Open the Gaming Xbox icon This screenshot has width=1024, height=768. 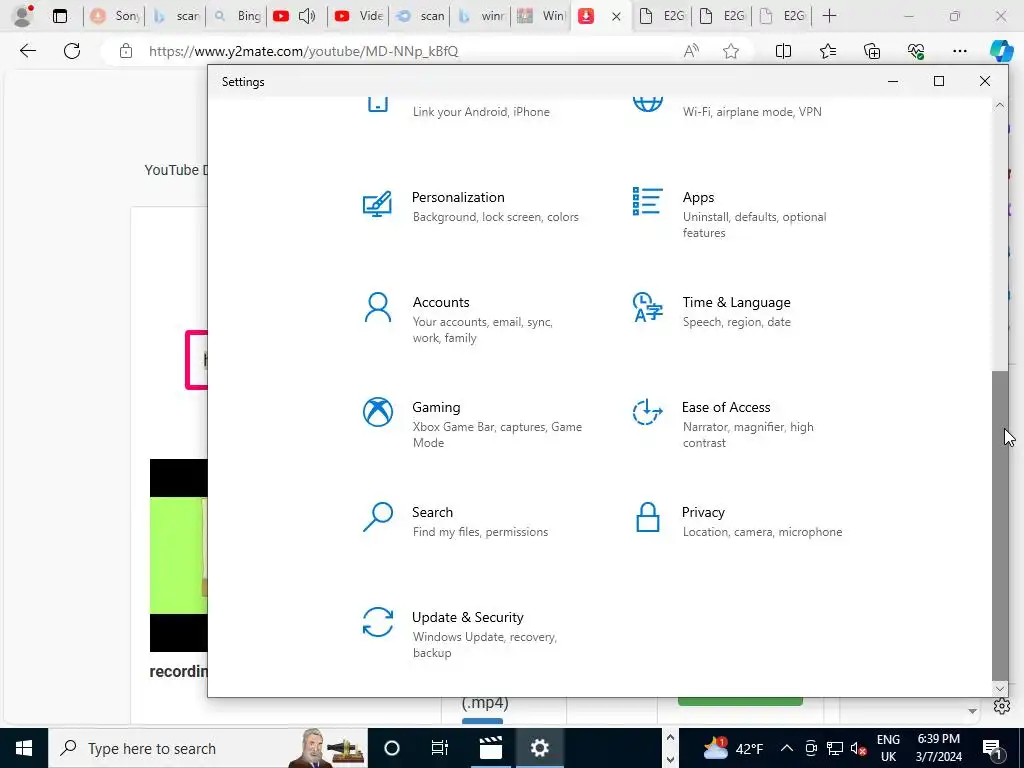(x=377, y=412)
